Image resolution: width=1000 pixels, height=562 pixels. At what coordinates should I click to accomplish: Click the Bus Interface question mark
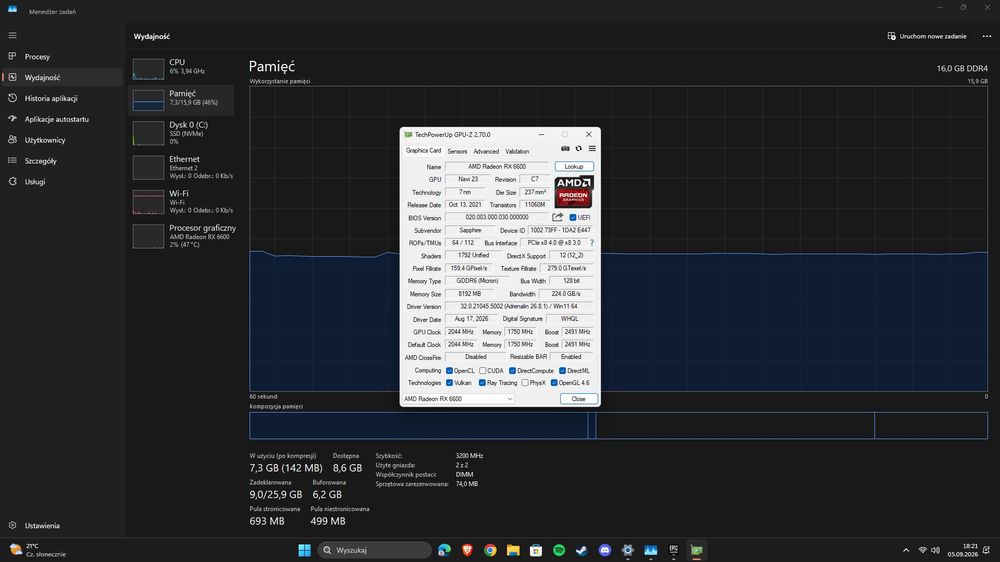click(x=592, y=243)
